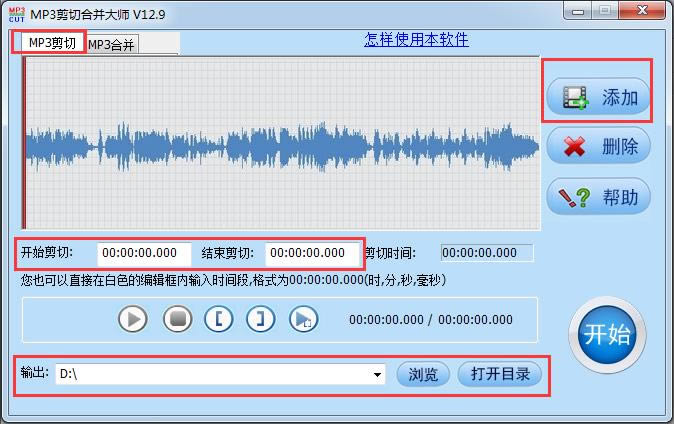This screenshot has width=674, height=424.
Task: Click 打开目录 (Open directory) button
Action: pos(499,374)
